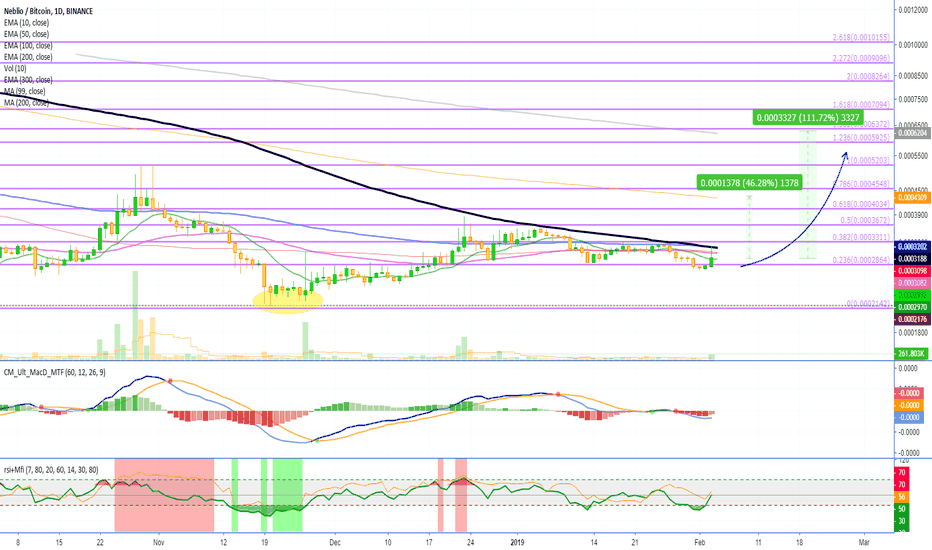The image size is (932, 550).
Task: Click the 0.0003900 price axis label
Action: (x=913, y=215)
